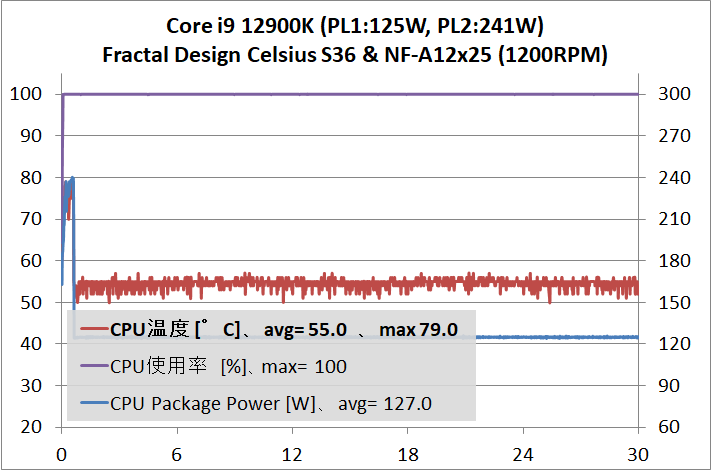
Task: Click the blue Package Power legend line marker
Action: tap(94, 402)
